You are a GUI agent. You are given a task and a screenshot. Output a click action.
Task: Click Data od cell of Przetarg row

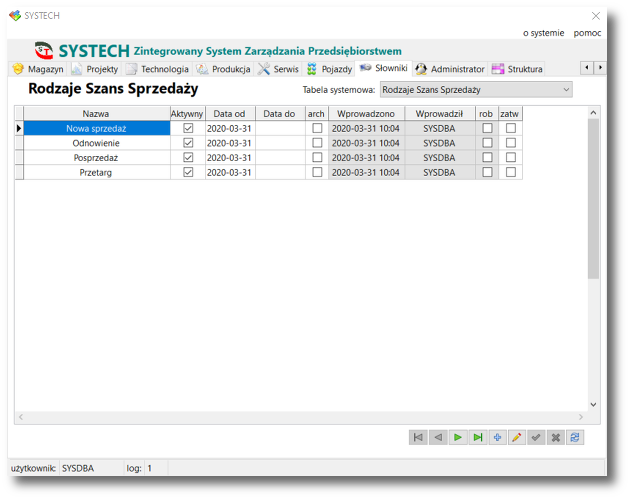coord(230,172)
